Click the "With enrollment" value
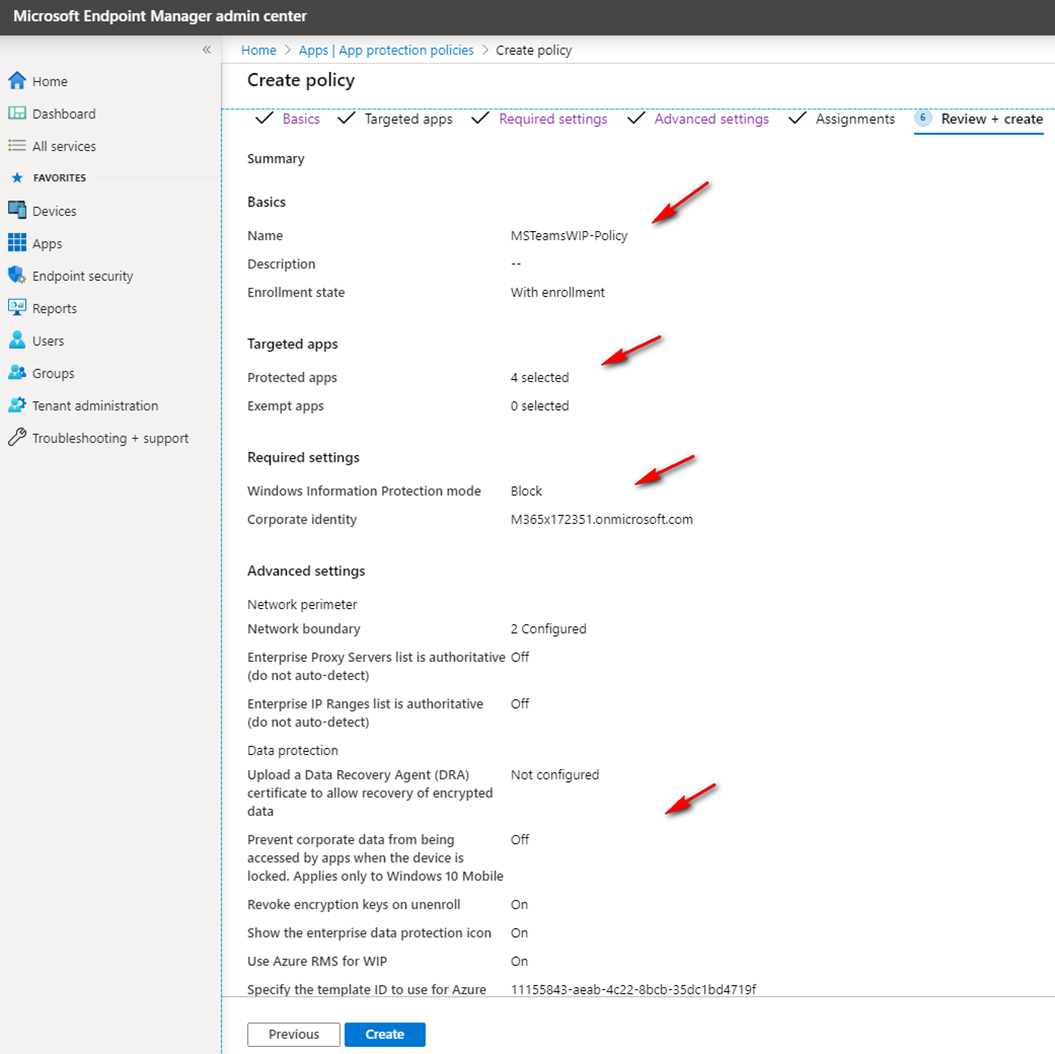The width and height of the screenshot is (1055, 1054). pyautogui.click(x=557, y=292)
